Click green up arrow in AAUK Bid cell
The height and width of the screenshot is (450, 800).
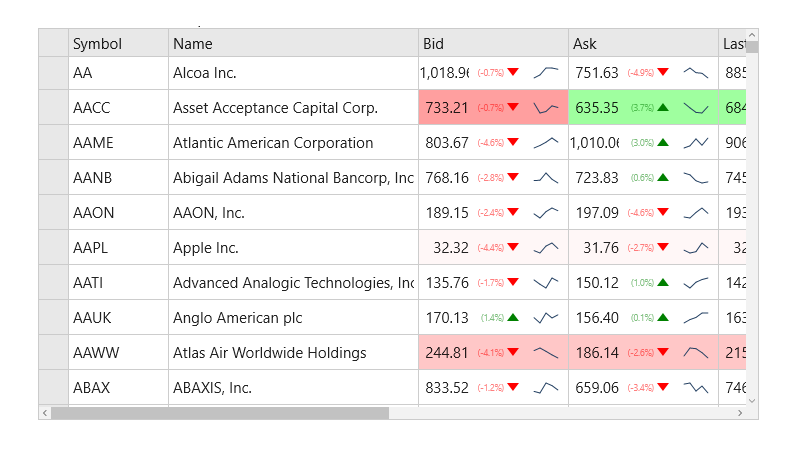coord(513,317)
